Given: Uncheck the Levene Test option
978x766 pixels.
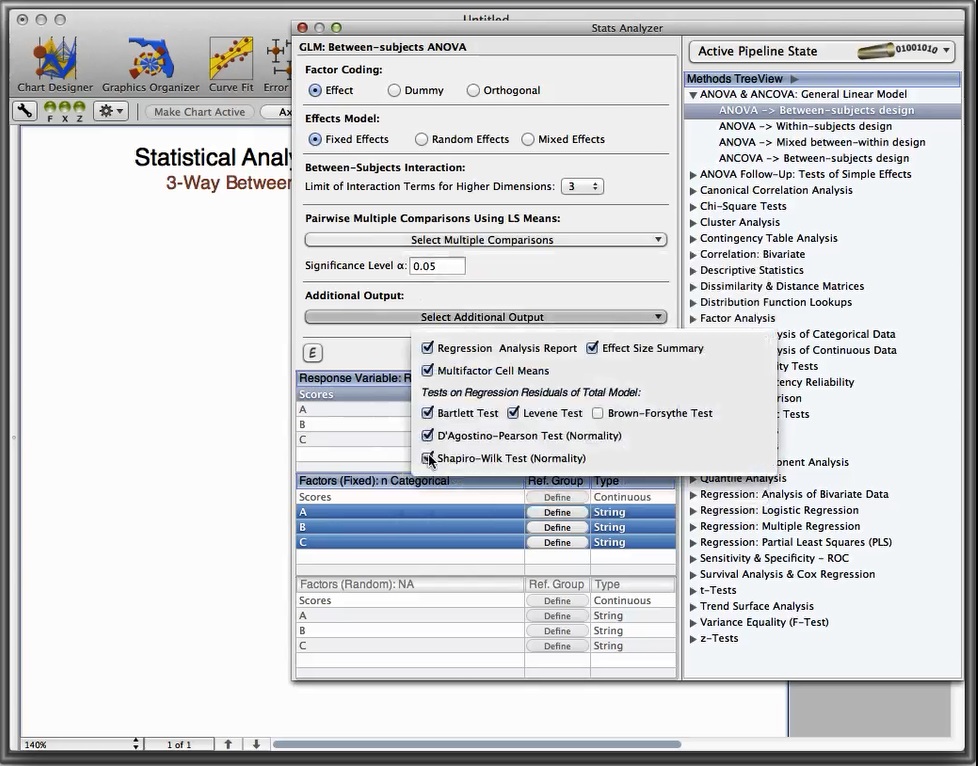Looking at the screenshot, I should tap(513, 412).
